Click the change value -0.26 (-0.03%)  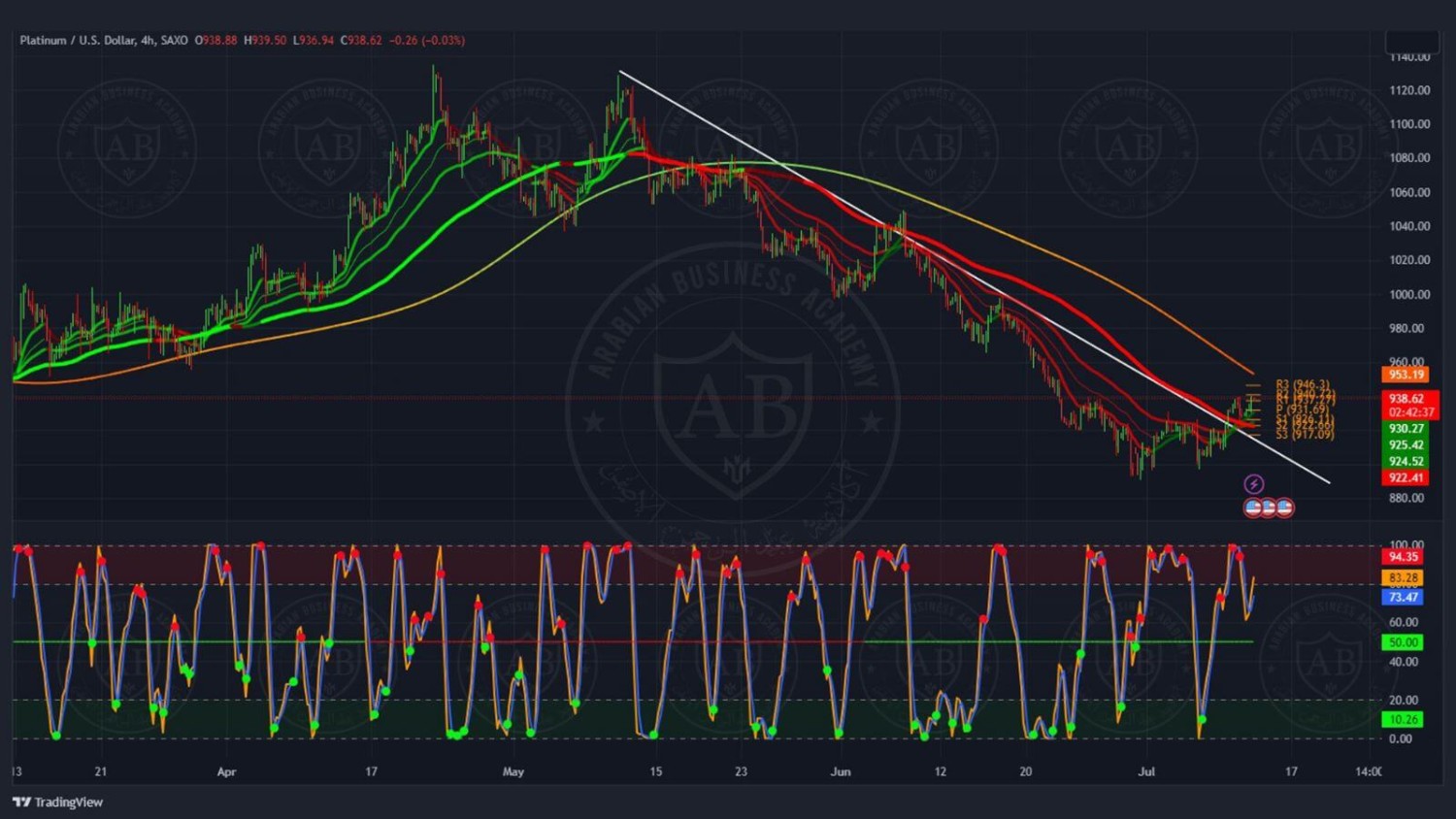pos(427,41)
